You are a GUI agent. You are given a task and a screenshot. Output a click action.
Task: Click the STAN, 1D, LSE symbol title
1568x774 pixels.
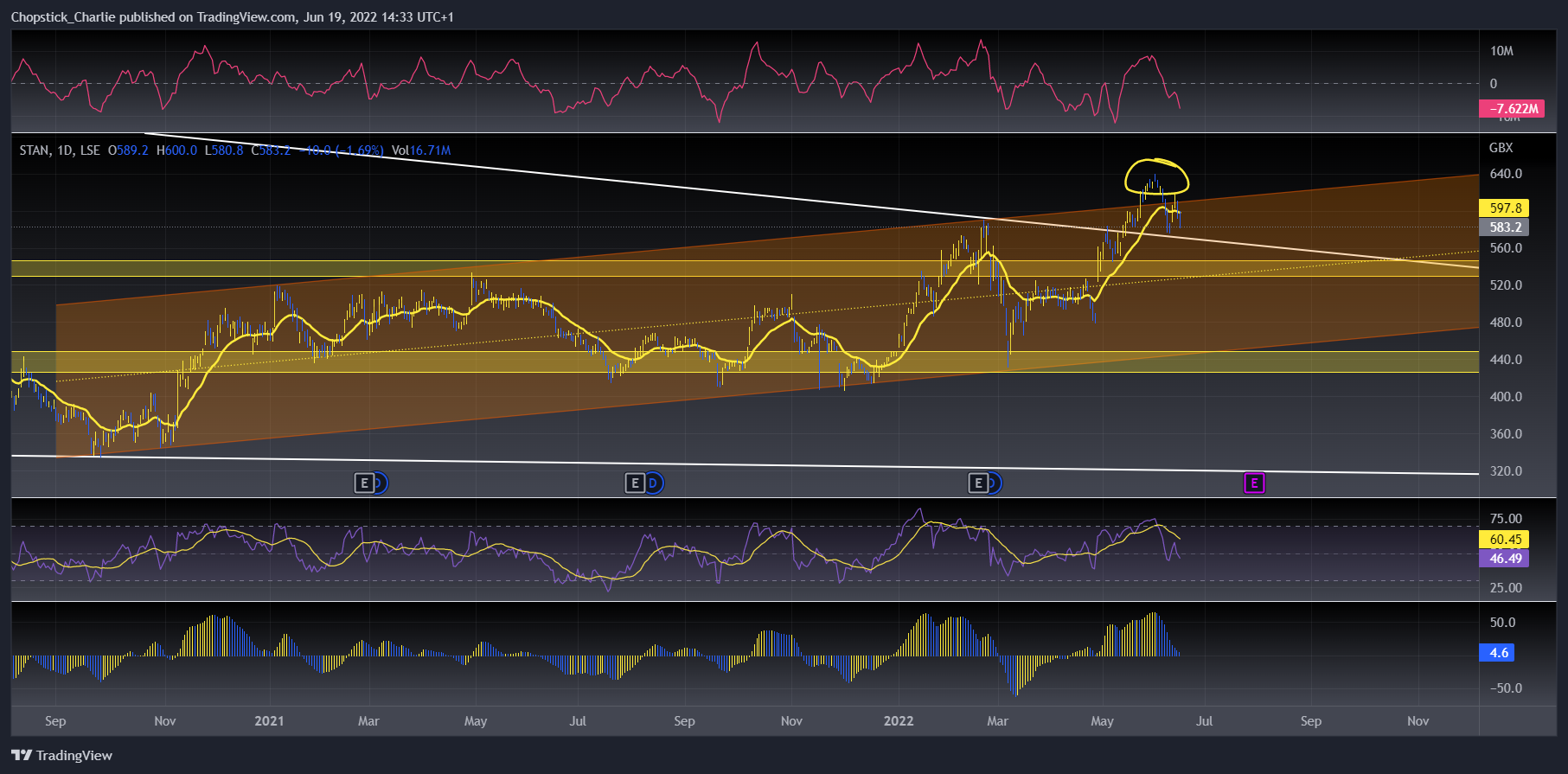coord(60,150)
